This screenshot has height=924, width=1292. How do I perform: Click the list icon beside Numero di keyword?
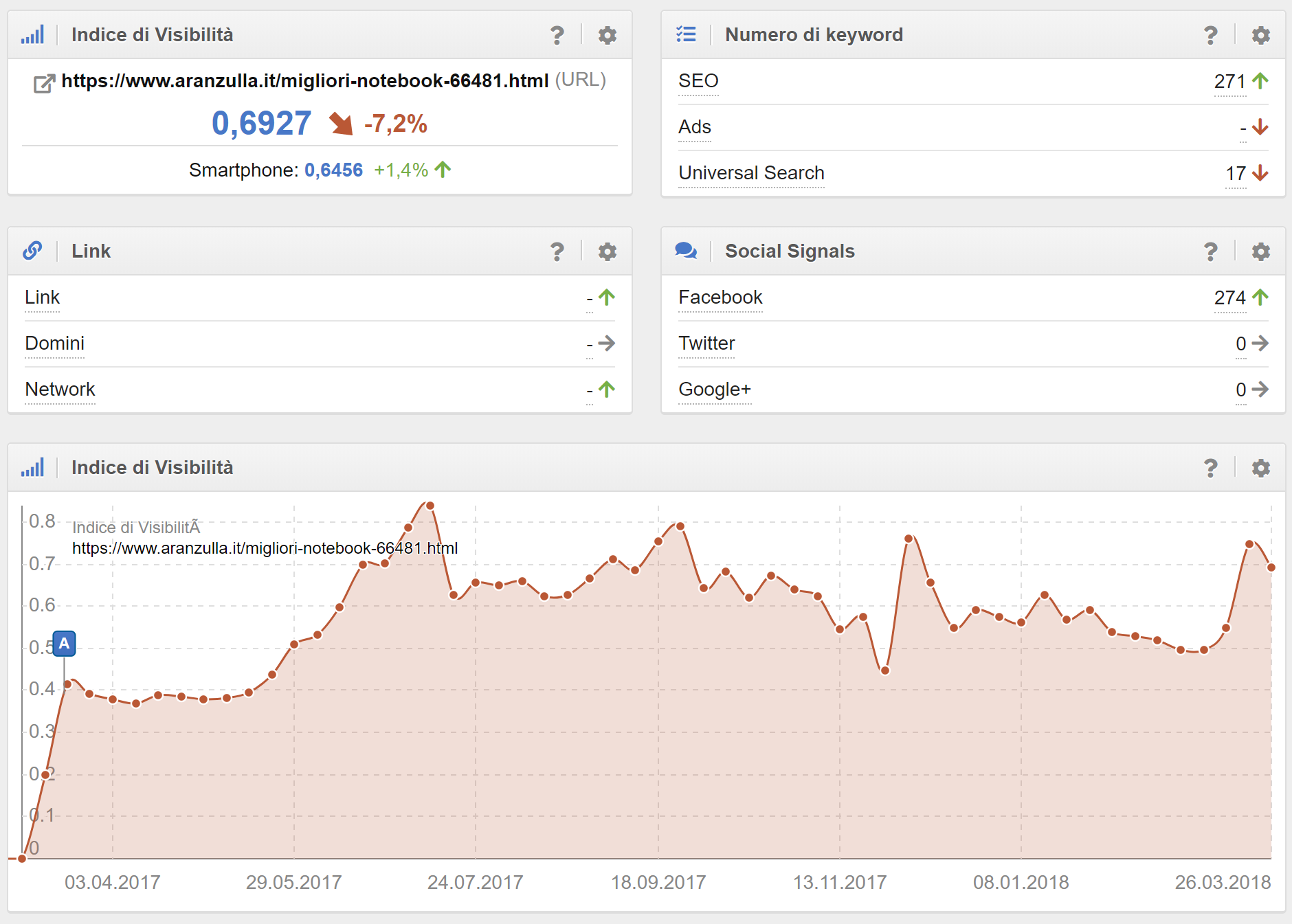(x=686, y=34)
